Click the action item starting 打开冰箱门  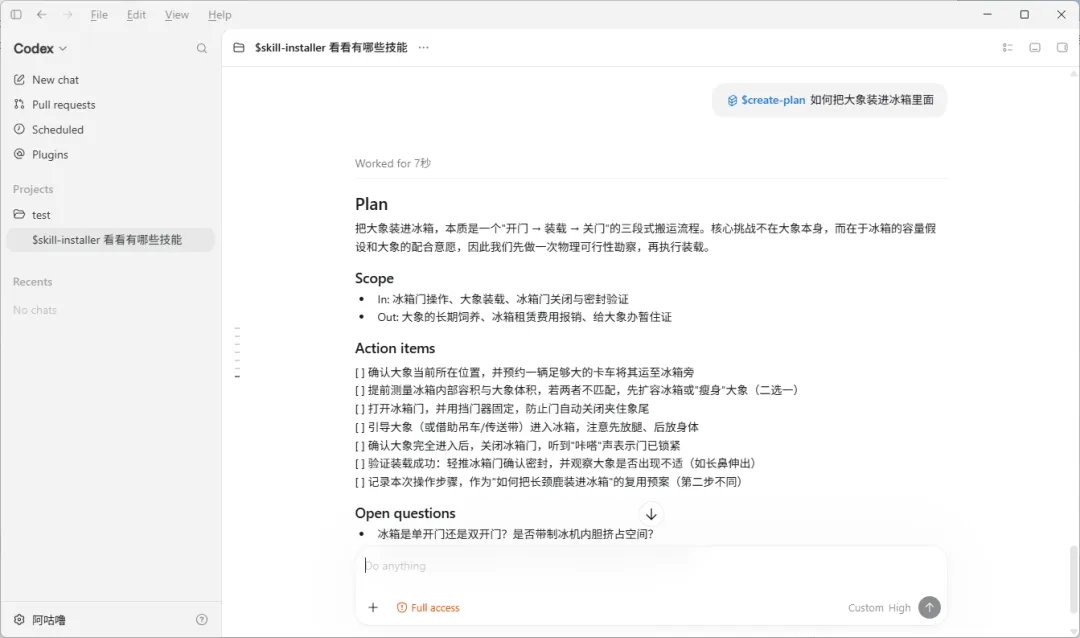(502, 409)
